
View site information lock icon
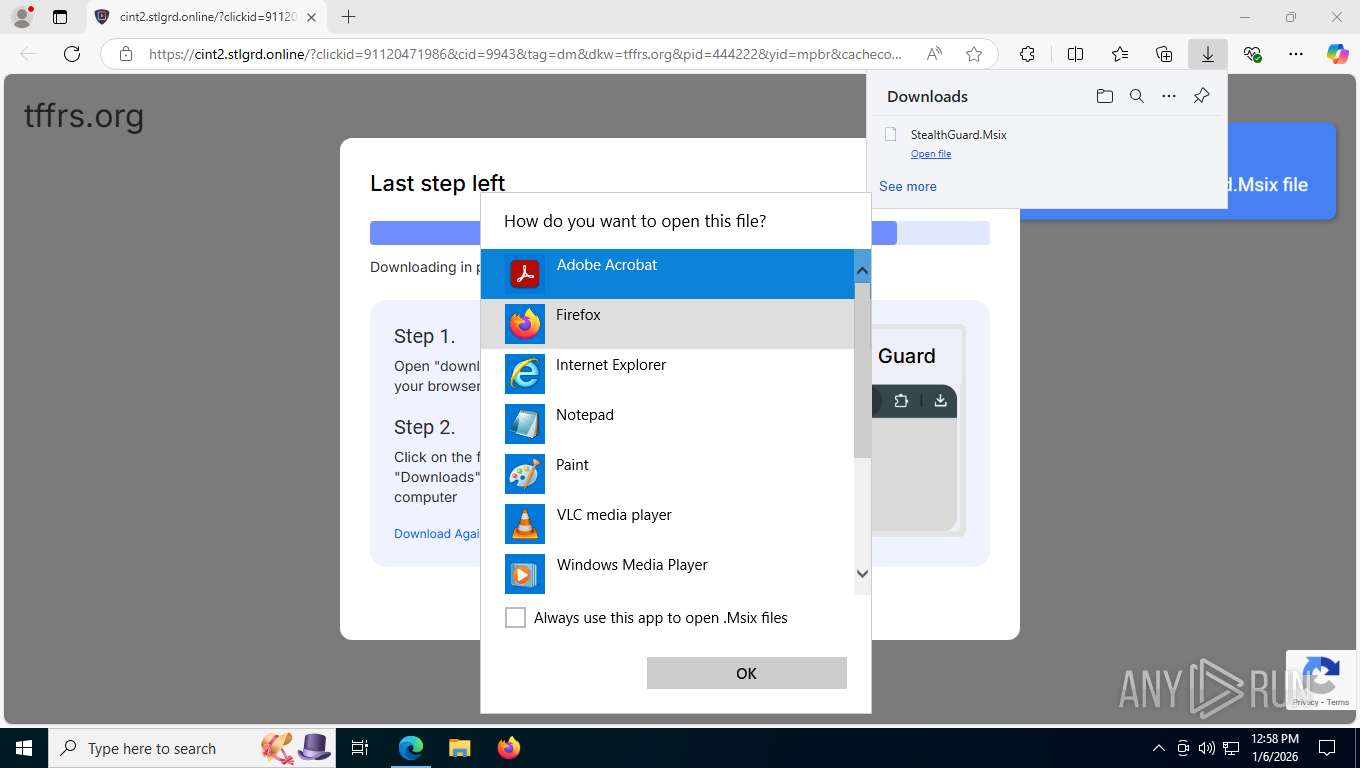pyautogui.click(x=125, y=54)
